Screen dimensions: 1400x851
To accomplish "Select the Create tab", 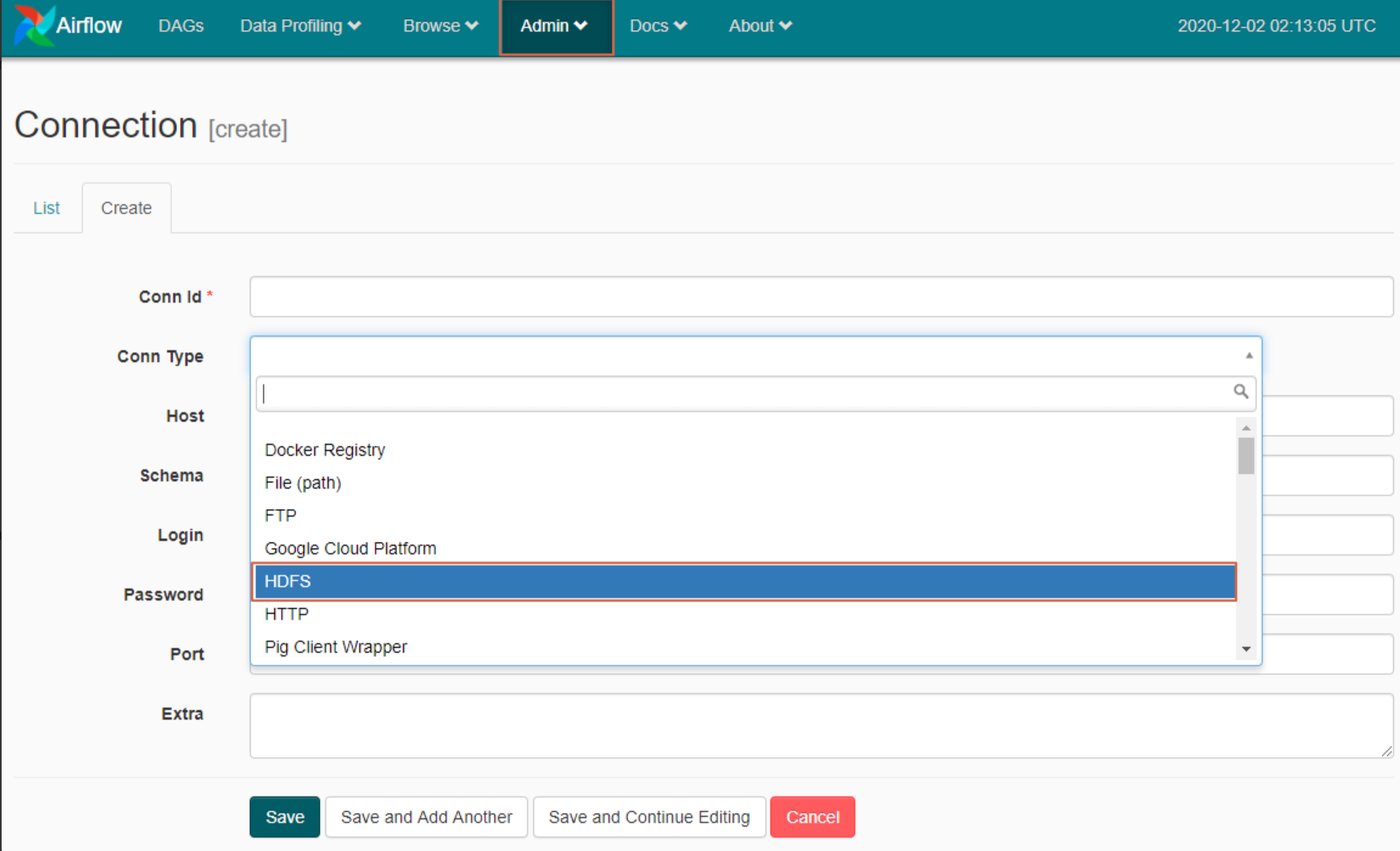I will tap(126, 208).
